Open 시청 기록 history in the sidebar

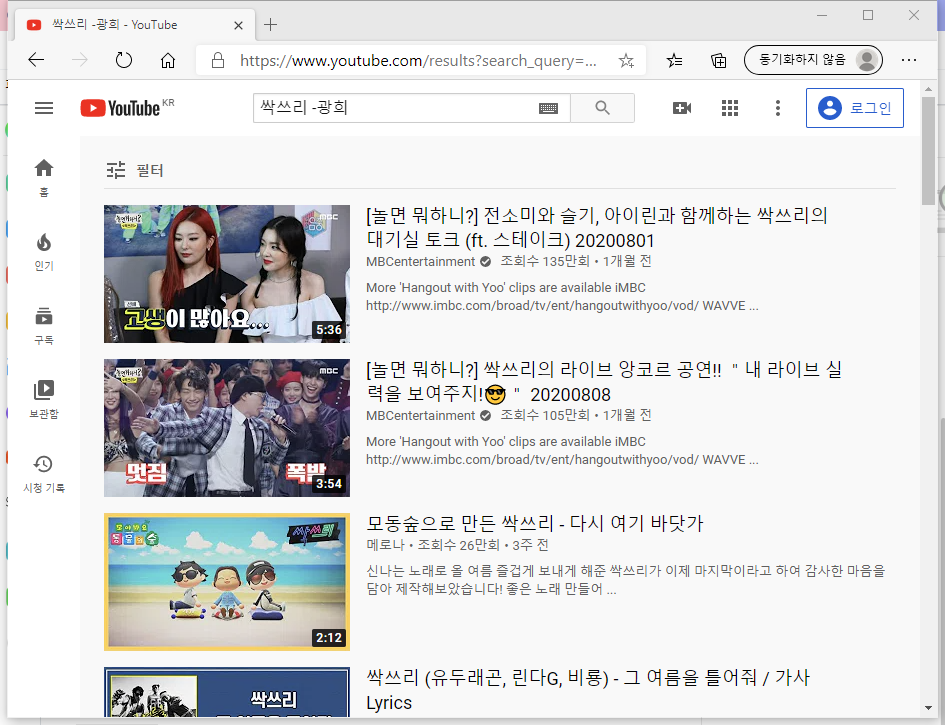tap(44, 474)
